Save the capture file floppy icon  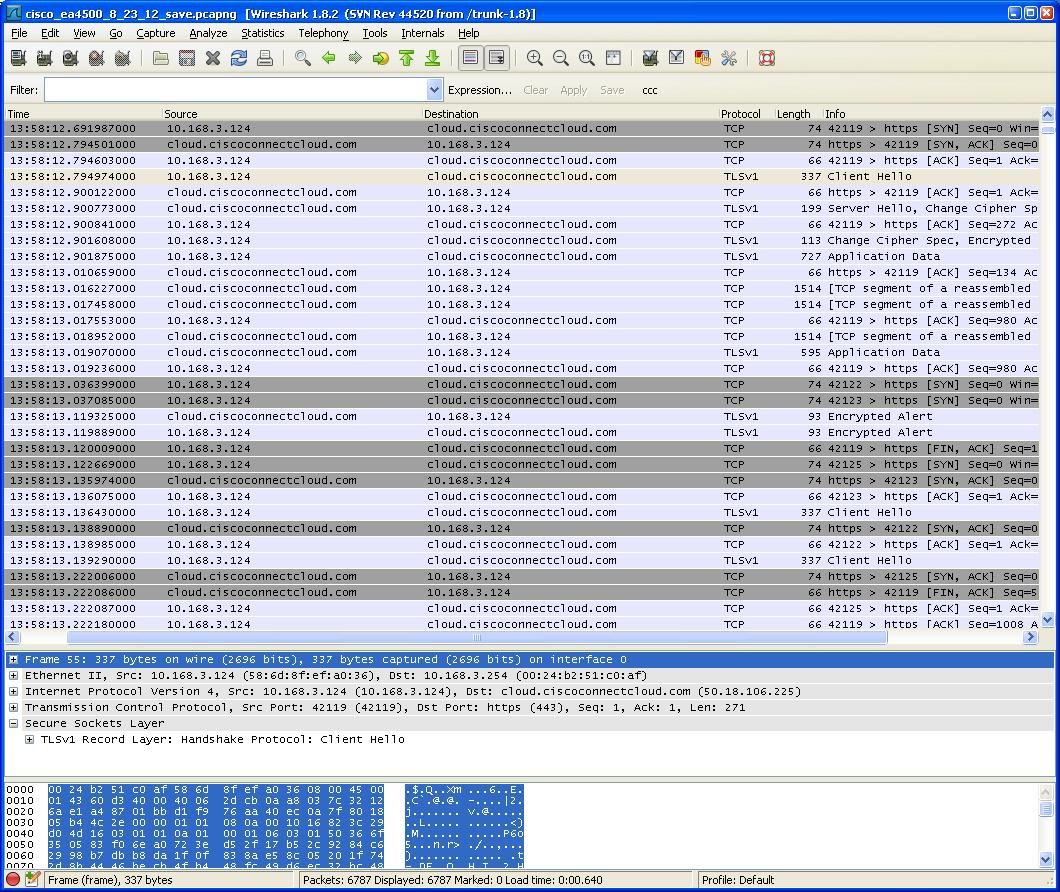(x=187, y=58)
